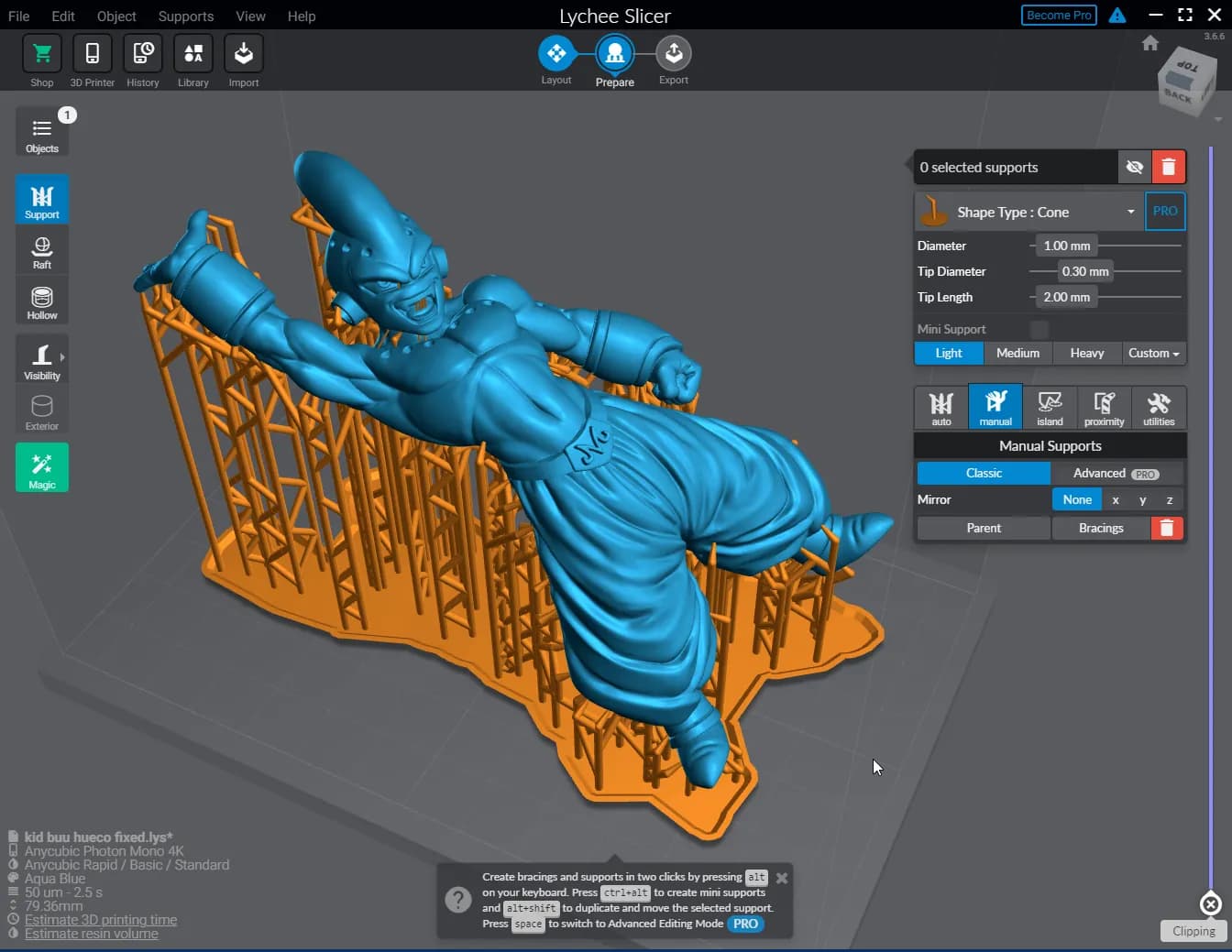
Task: Click the Parent button
Action: tap(984, 528)
